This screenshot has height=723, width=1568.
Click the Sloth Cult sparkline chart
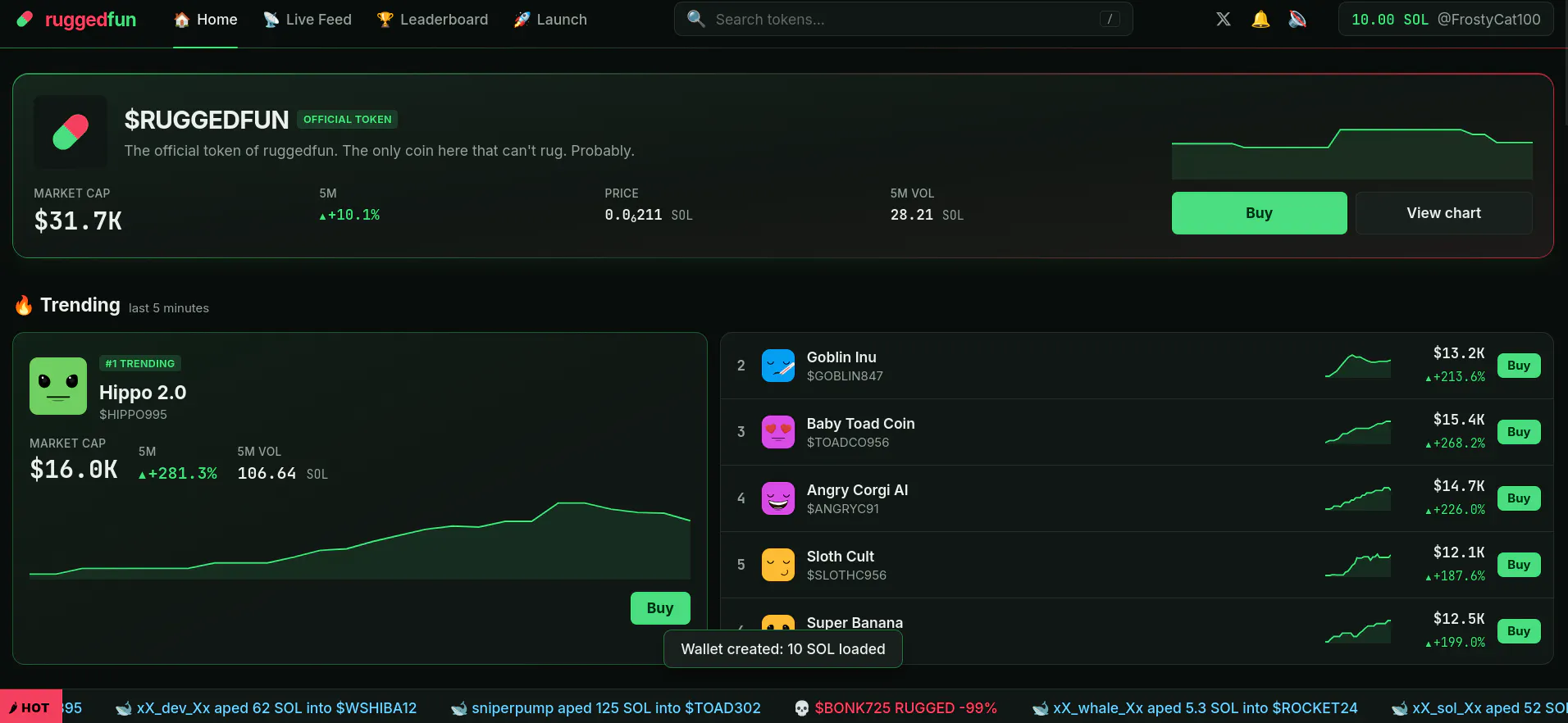tap(1358, 565)
